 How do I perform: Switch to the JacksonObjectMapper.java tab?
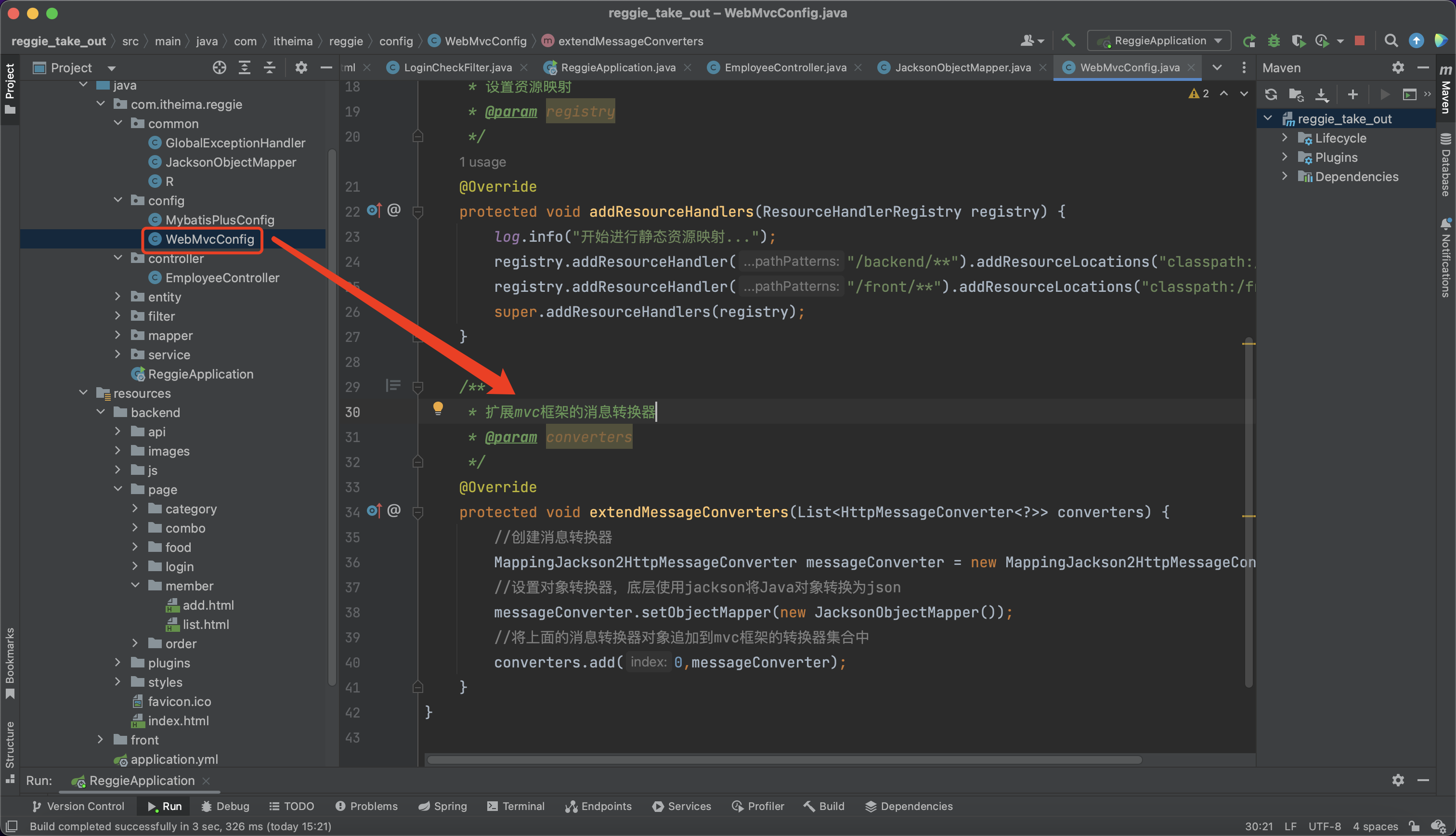point(962,68)
